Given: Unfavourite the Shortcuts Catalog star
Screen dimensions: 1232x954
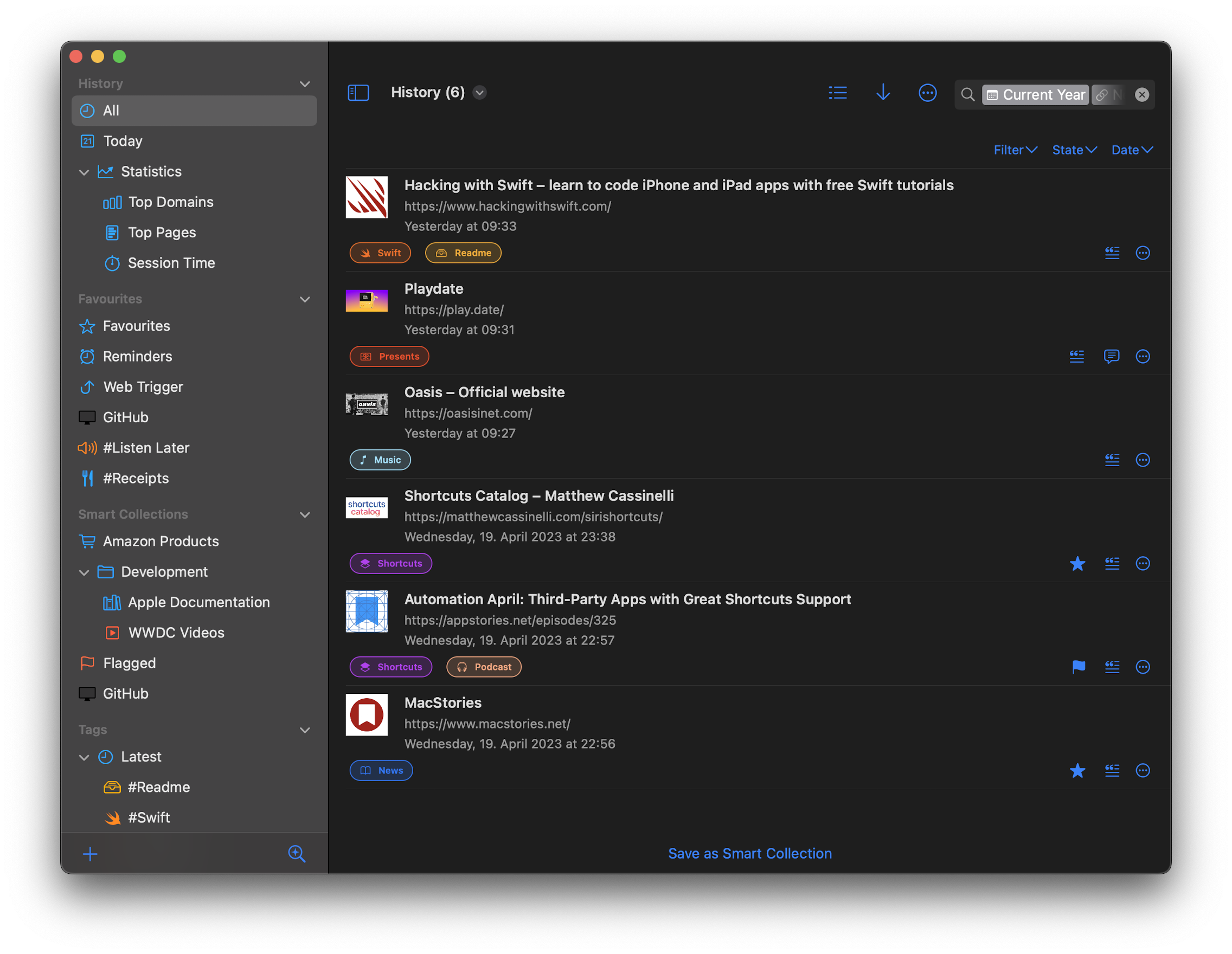Looking at the screenshot, I should pyautogui.click(x=1077, y=563).
